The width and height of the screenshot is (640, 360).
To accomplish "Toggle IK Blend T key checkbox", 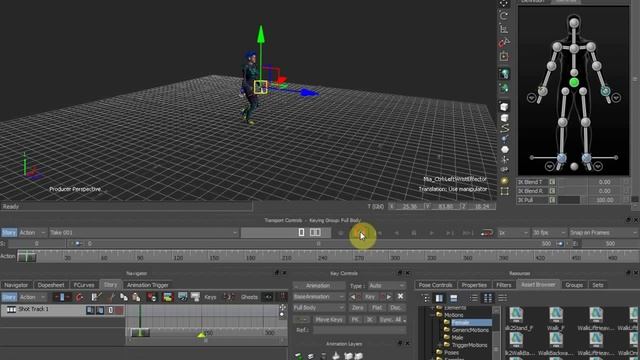I will [552, 182].
